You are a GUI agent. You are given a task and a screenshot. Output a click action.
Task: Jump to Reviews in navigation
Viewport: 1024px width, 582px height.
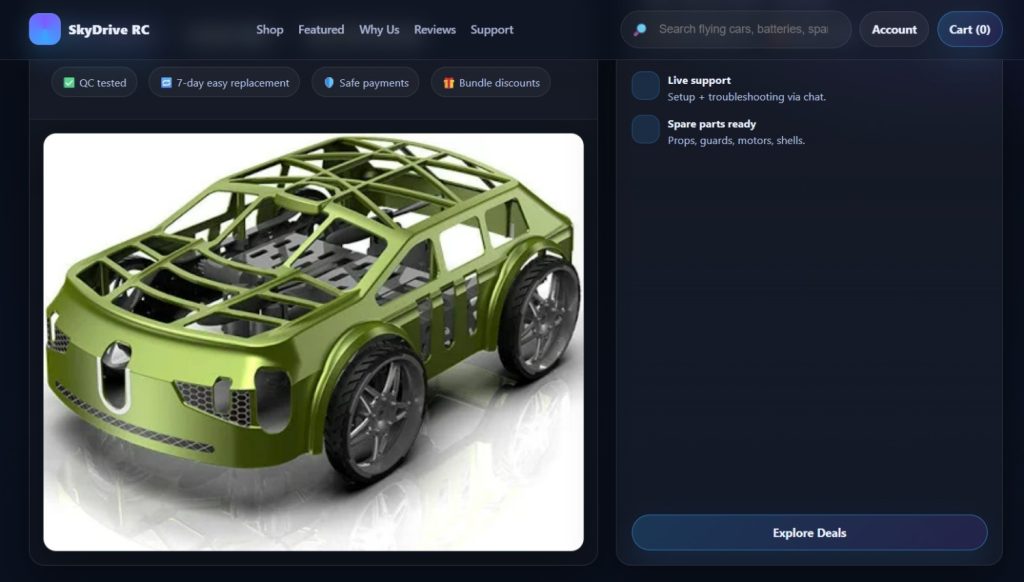click(435, 29)
